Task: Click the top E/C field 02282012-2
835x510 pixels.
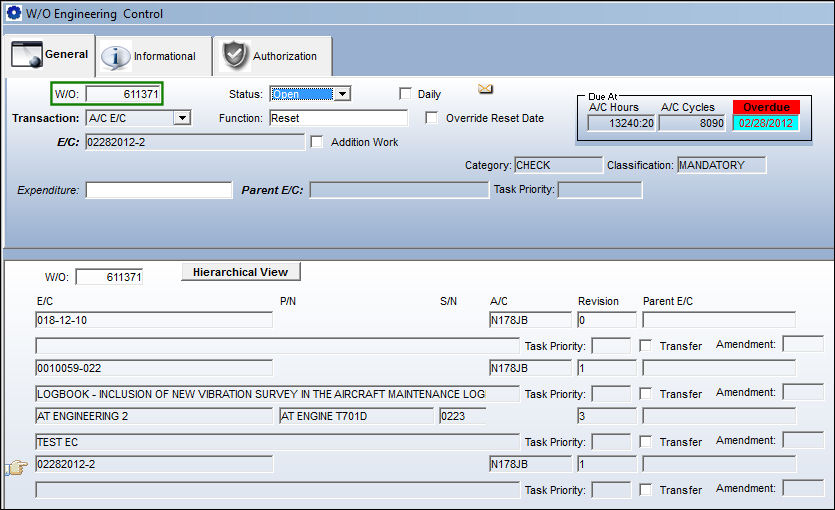Action: pos(195,142)
